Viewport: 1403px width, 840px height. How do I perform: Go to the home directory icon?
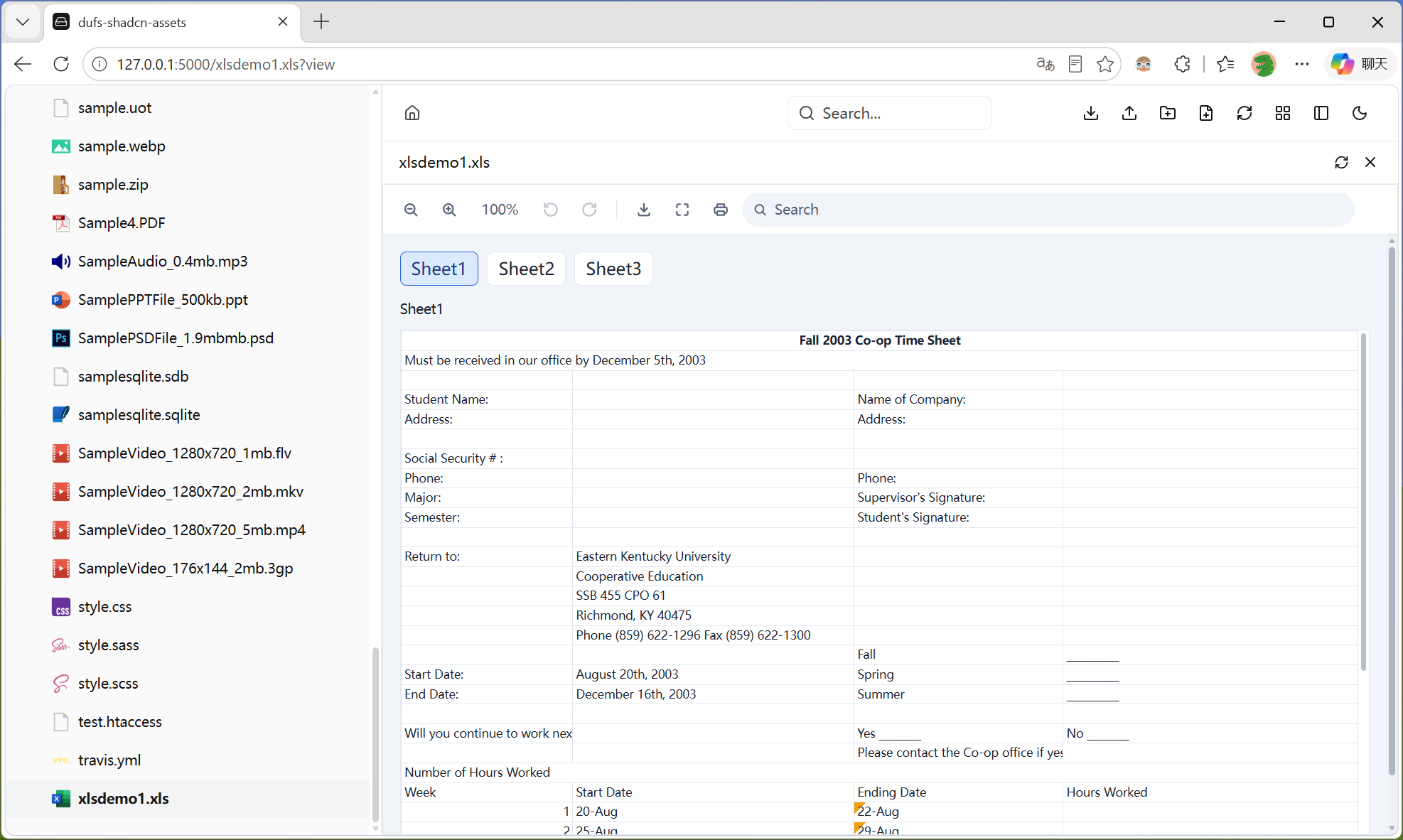point(412,113)
